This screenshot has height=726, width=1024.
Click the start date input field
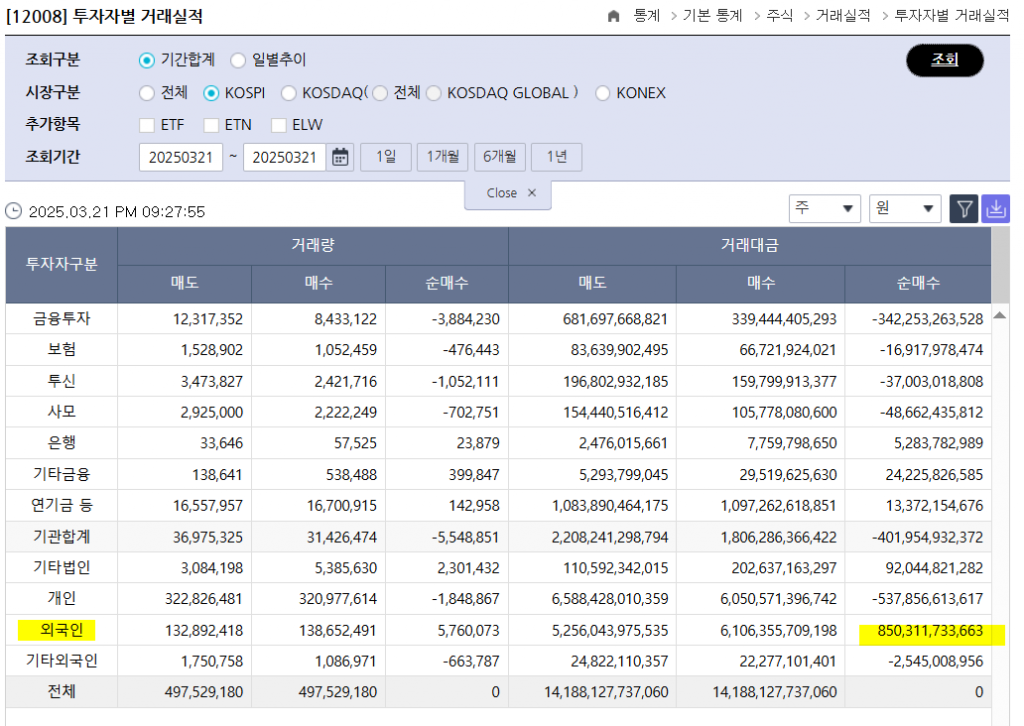coord(181,157)
